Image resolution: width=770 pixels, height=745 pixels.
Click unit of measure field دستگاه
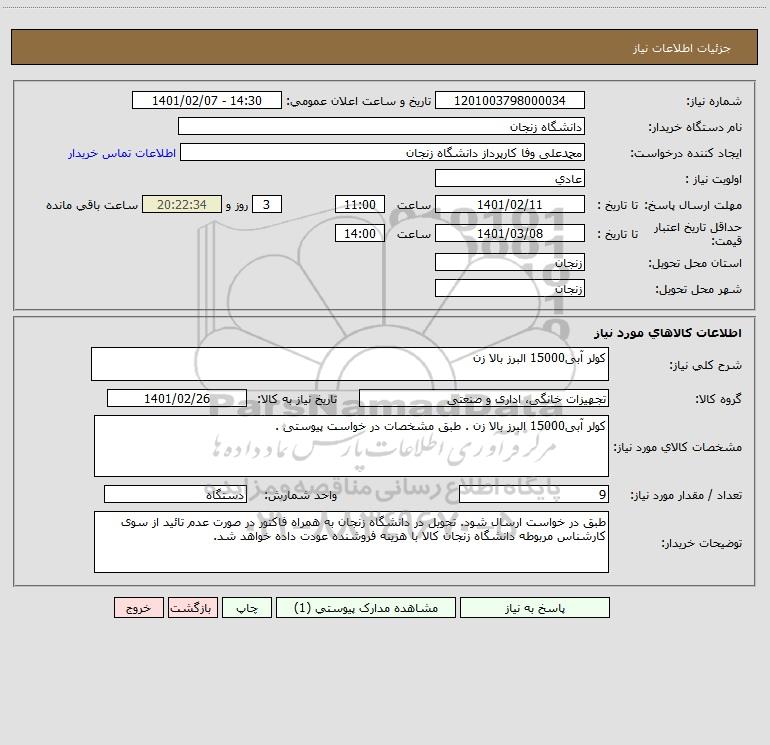[175, 495]
